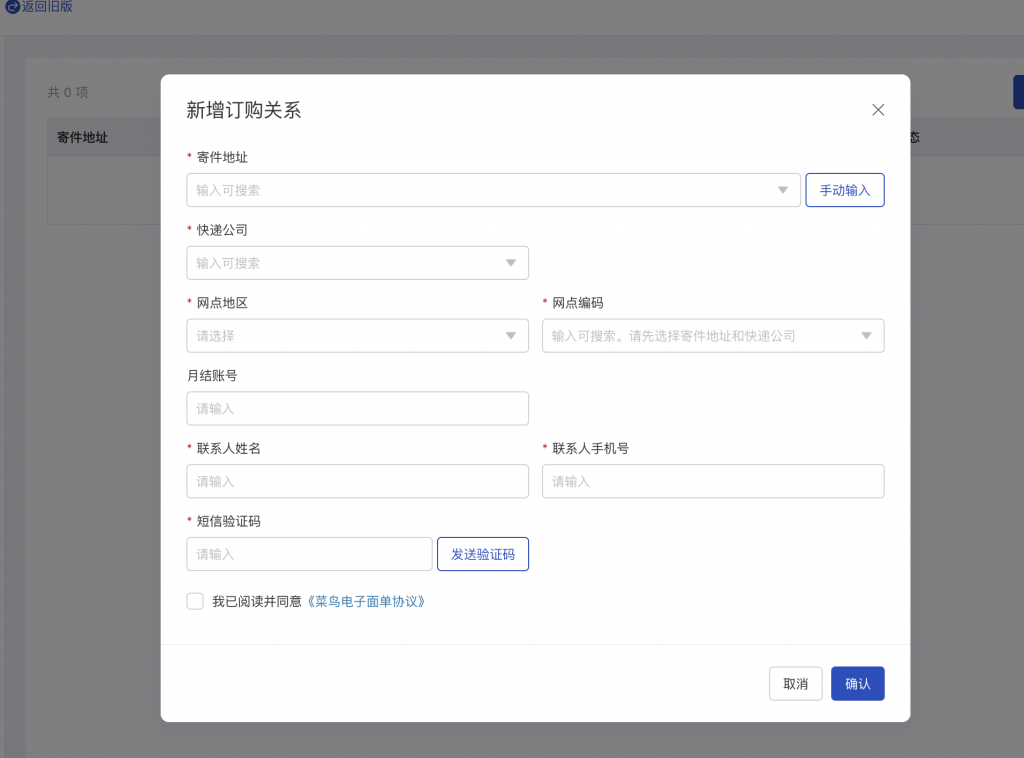This screenshot has height=758, width=1024.
Task: Click the 寄件地址 table column header
Action: 82,138
